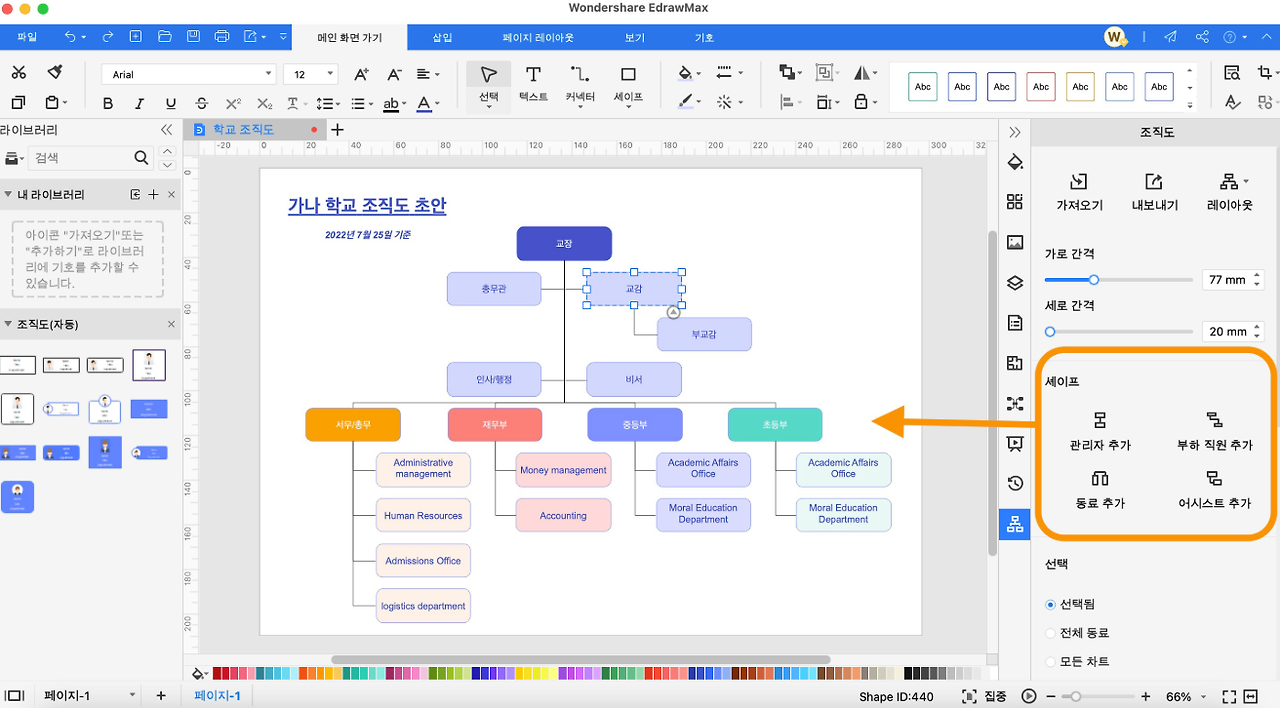
Task: Click the 가져오기 import icon
Action: 1079,182
